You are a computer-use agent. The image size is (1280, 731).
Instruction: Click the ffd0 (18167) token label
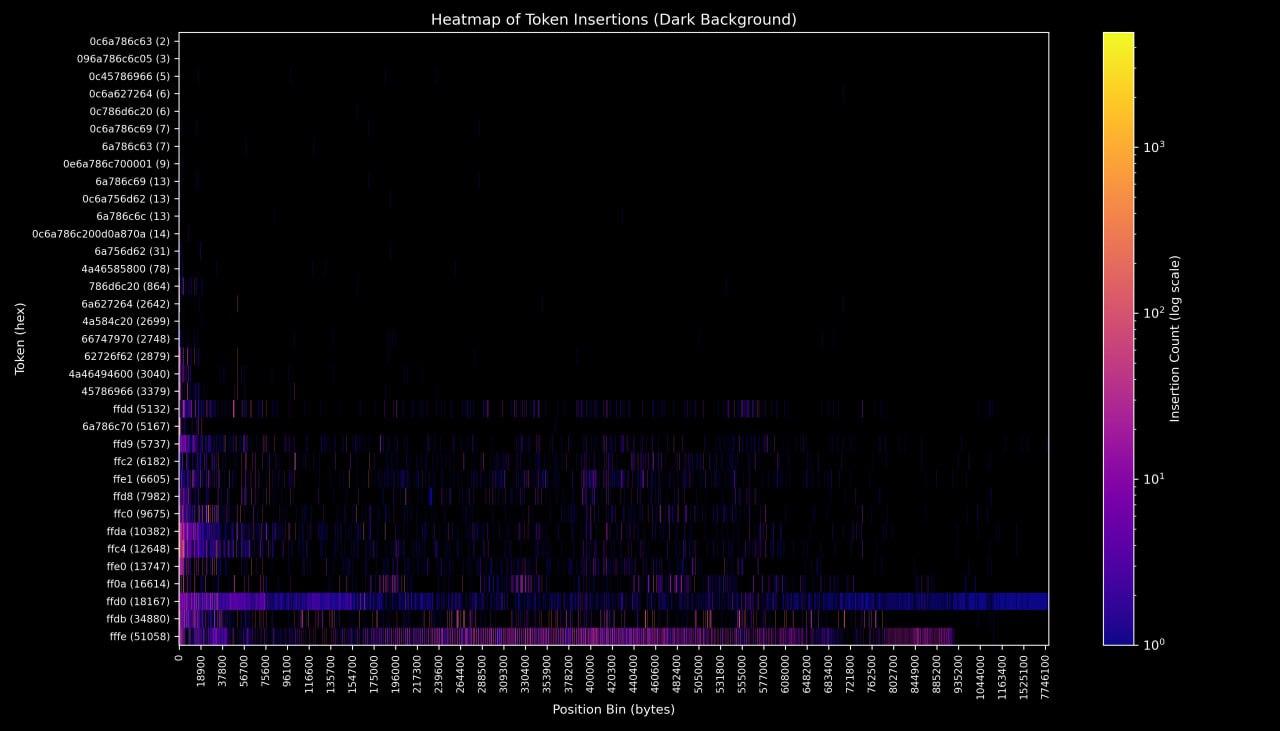[138, 601]
